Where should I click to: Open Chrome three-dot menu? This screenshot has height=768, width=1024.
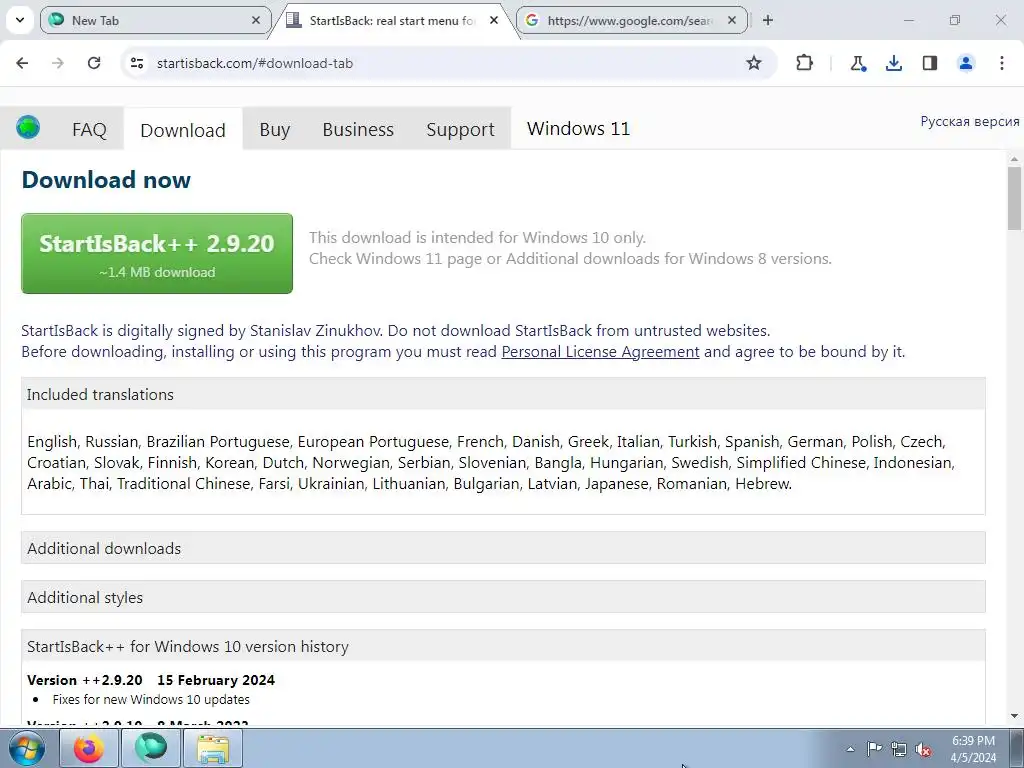[x=1002, y=63]
